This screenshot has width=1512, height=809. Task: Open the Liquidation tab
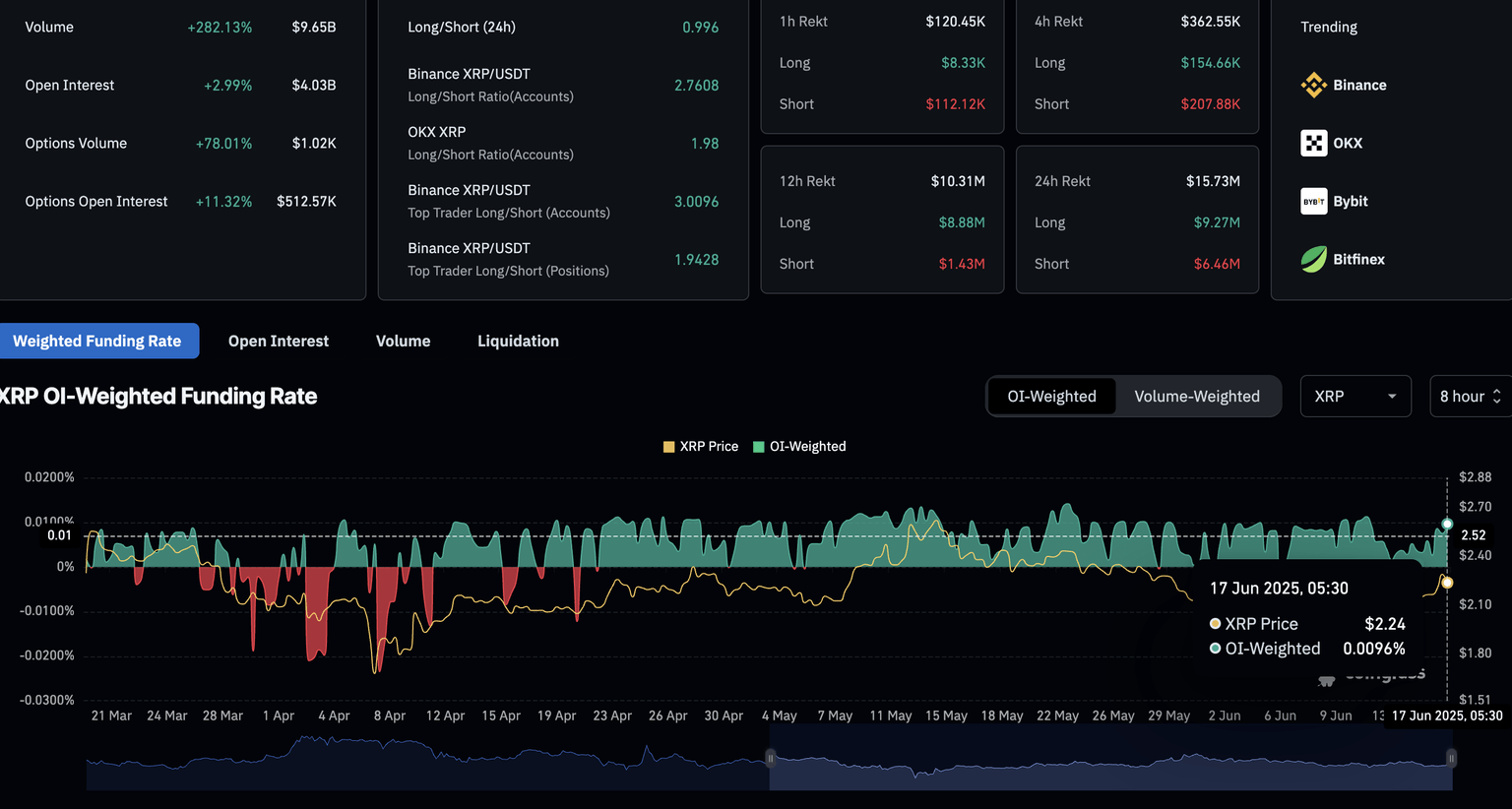point(518,342)
